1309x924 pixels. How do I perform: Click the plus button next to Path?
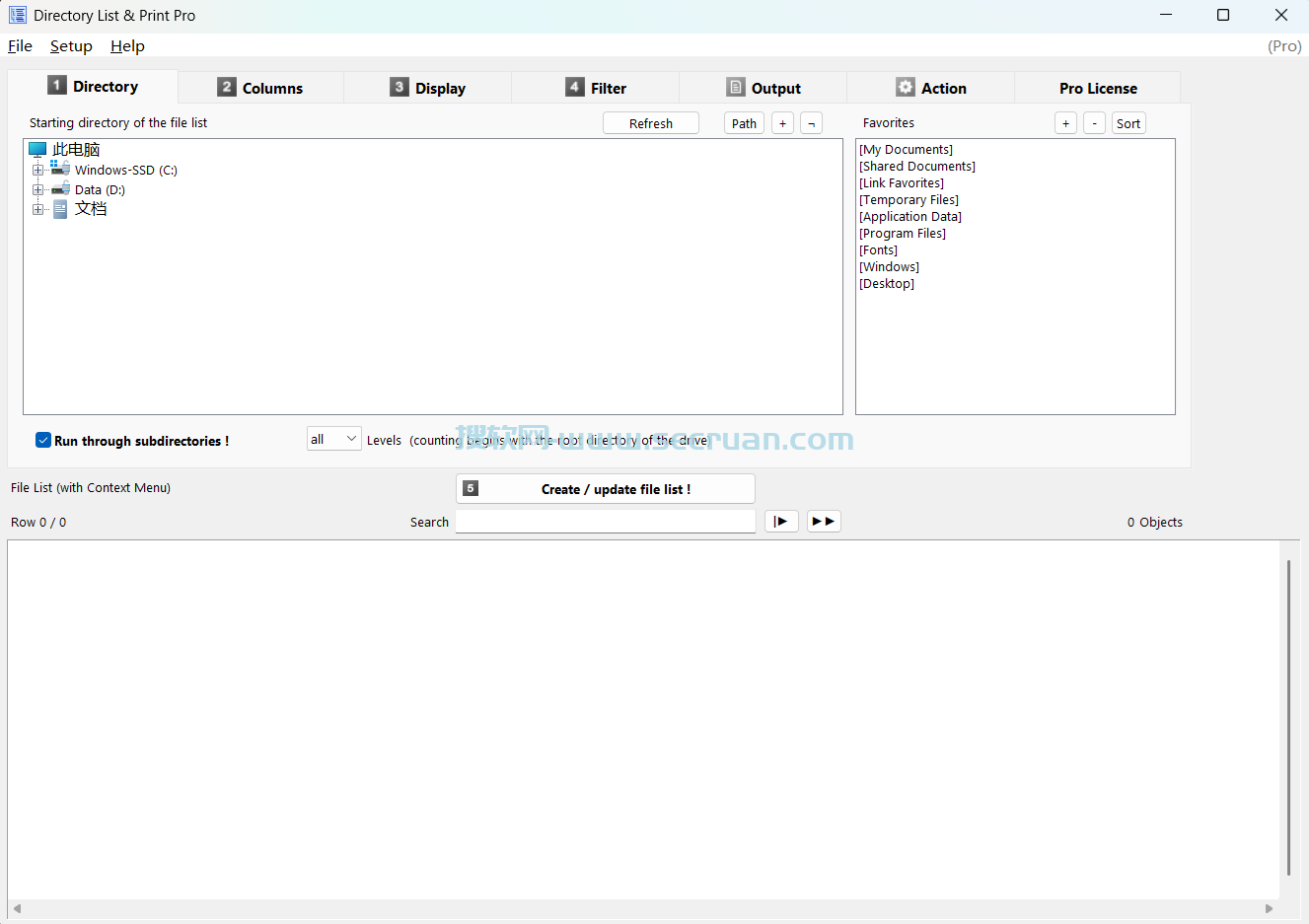tap(782, 123)
